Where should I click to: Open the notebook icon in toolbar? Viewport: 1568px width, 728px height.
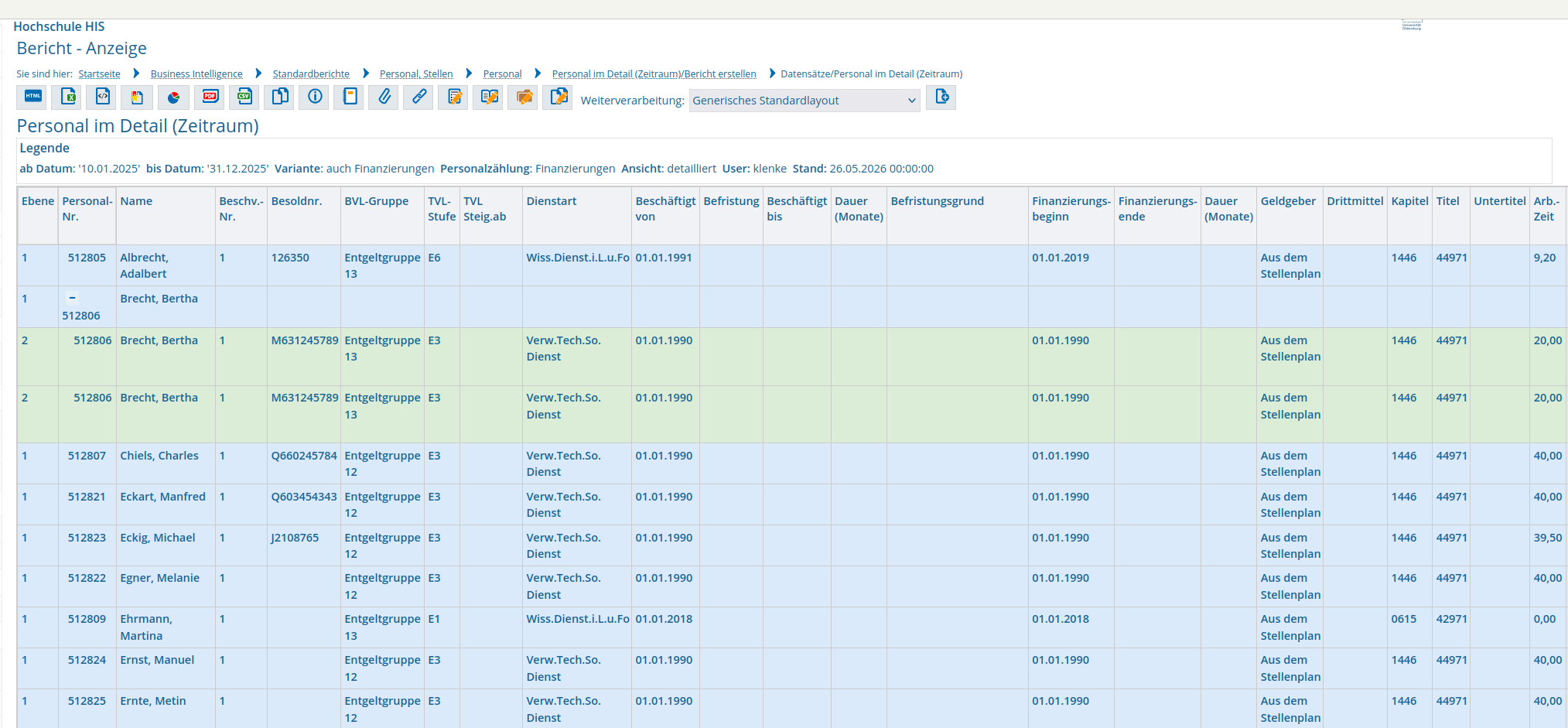(349, 97)
